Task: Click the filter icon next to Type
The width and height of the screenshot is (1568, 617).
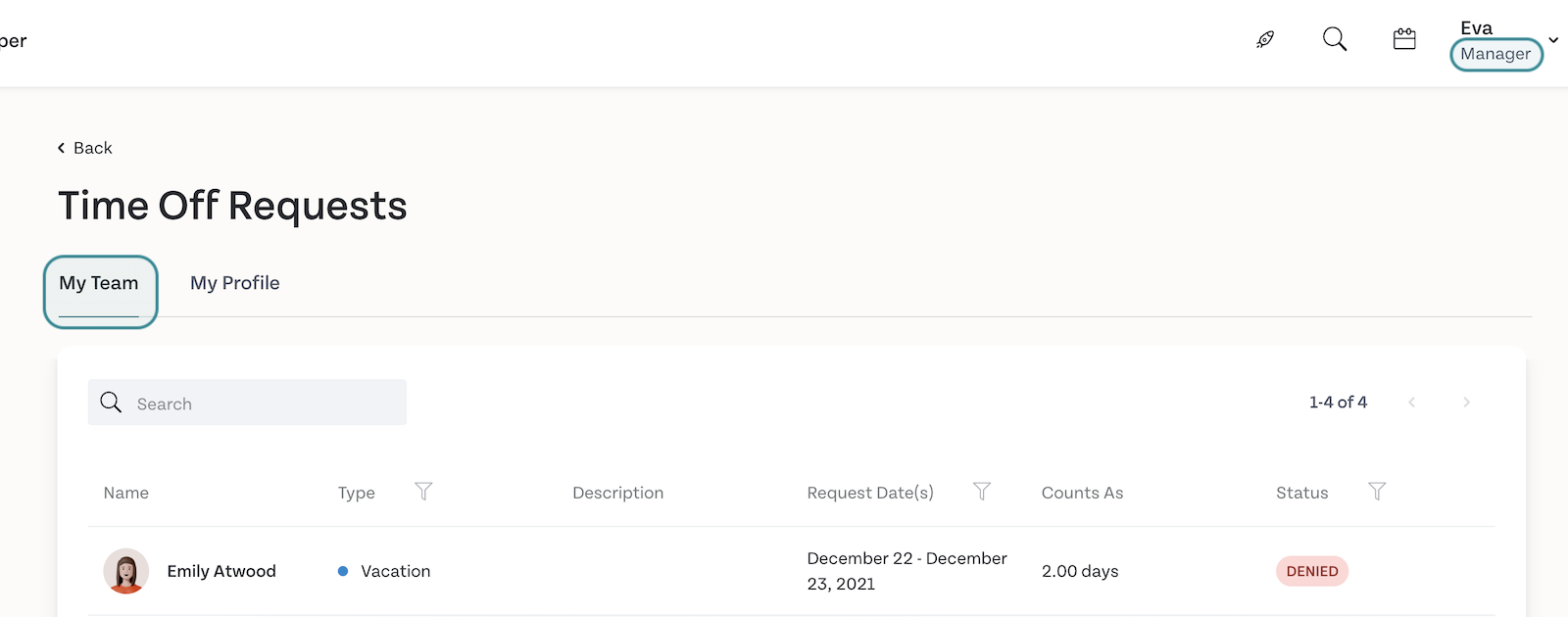Action: (423, 492)
